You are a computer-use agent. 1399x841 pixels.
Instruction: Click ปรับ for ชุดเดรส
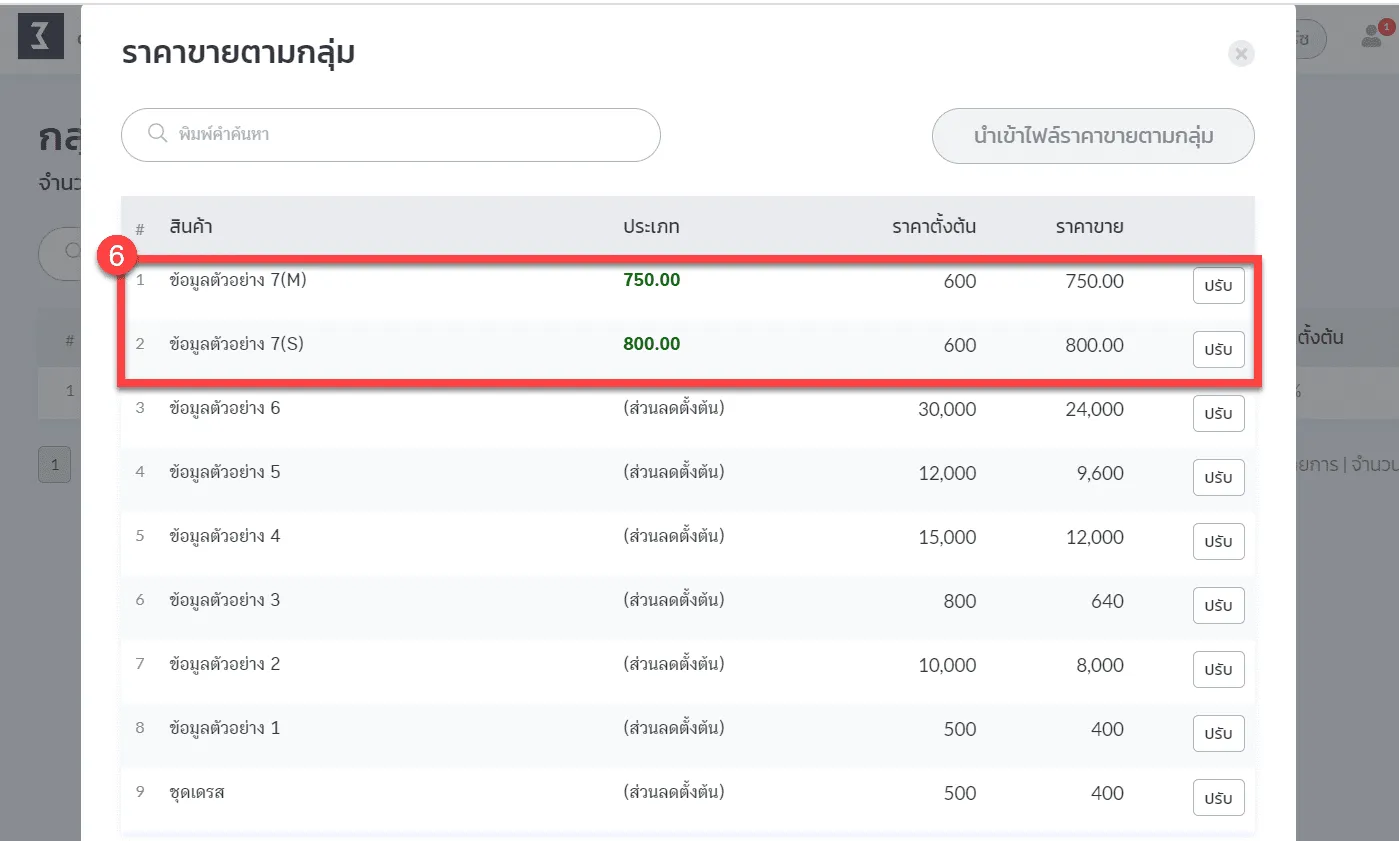1218,798
